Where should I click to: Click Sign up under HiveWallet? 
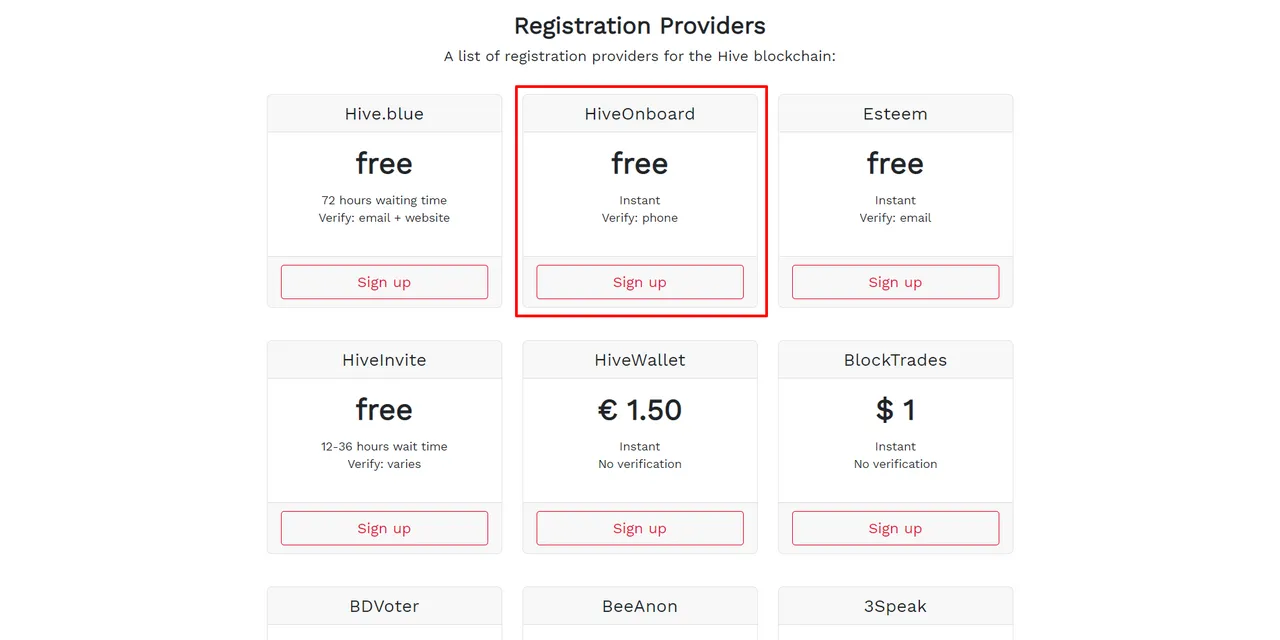click(x=640, y=528)
